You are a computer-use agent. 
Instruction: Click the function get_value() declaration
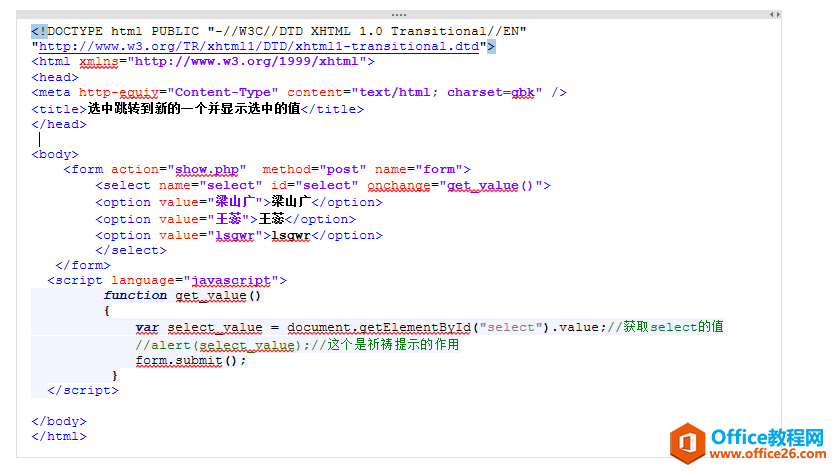click(182, 296)
